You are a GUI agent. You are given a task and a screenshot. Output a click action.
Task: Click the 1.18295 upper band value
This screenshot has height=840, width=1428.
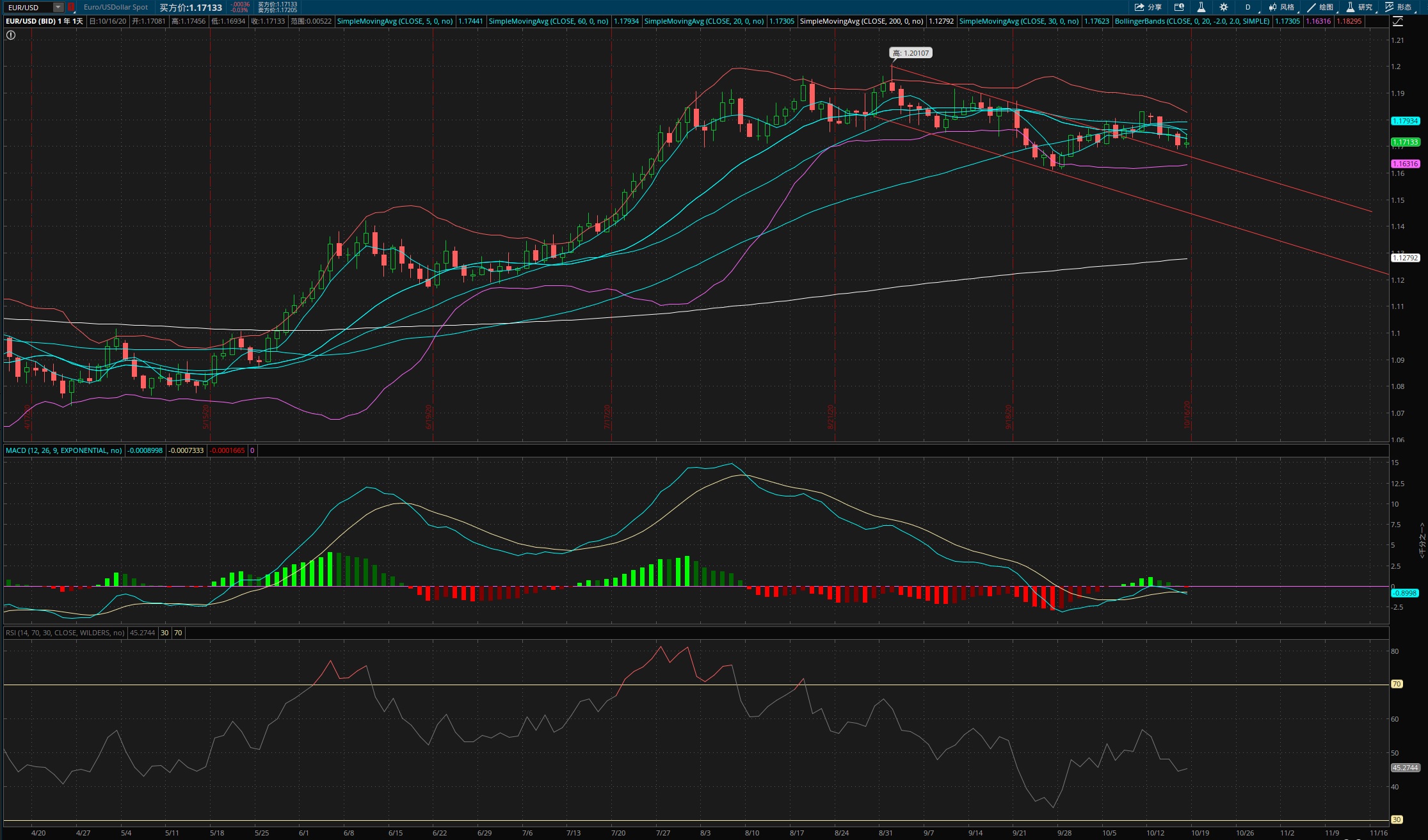pyautogui.click(x=1349, y=21)
